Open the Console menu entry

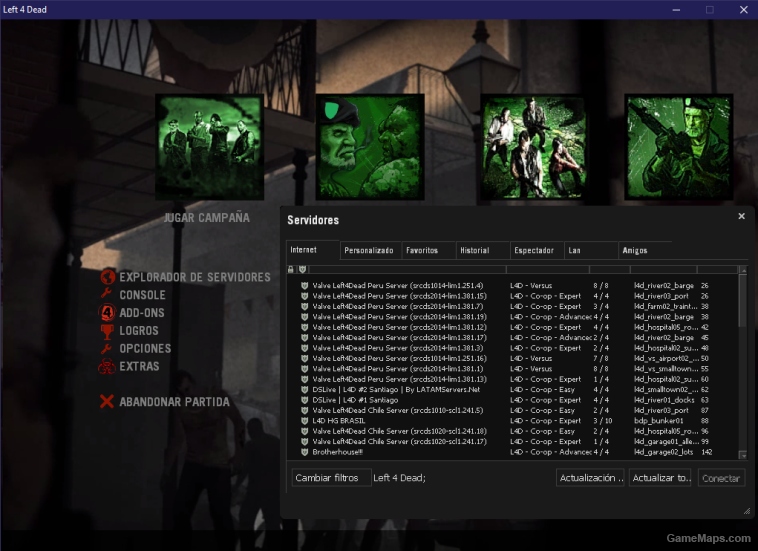click(142, 295)
